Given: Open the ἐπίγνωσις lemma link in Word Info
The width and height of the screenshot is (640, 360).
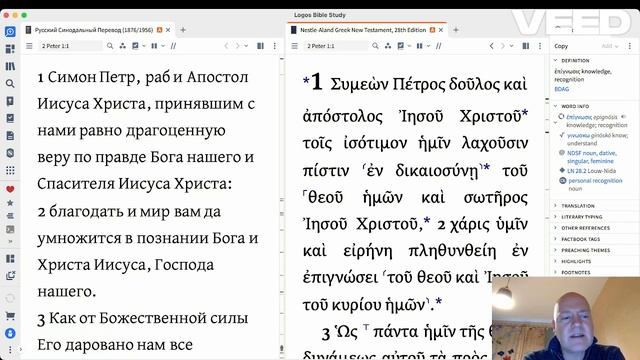Looking at the screenshot, I should coord(579,117).
